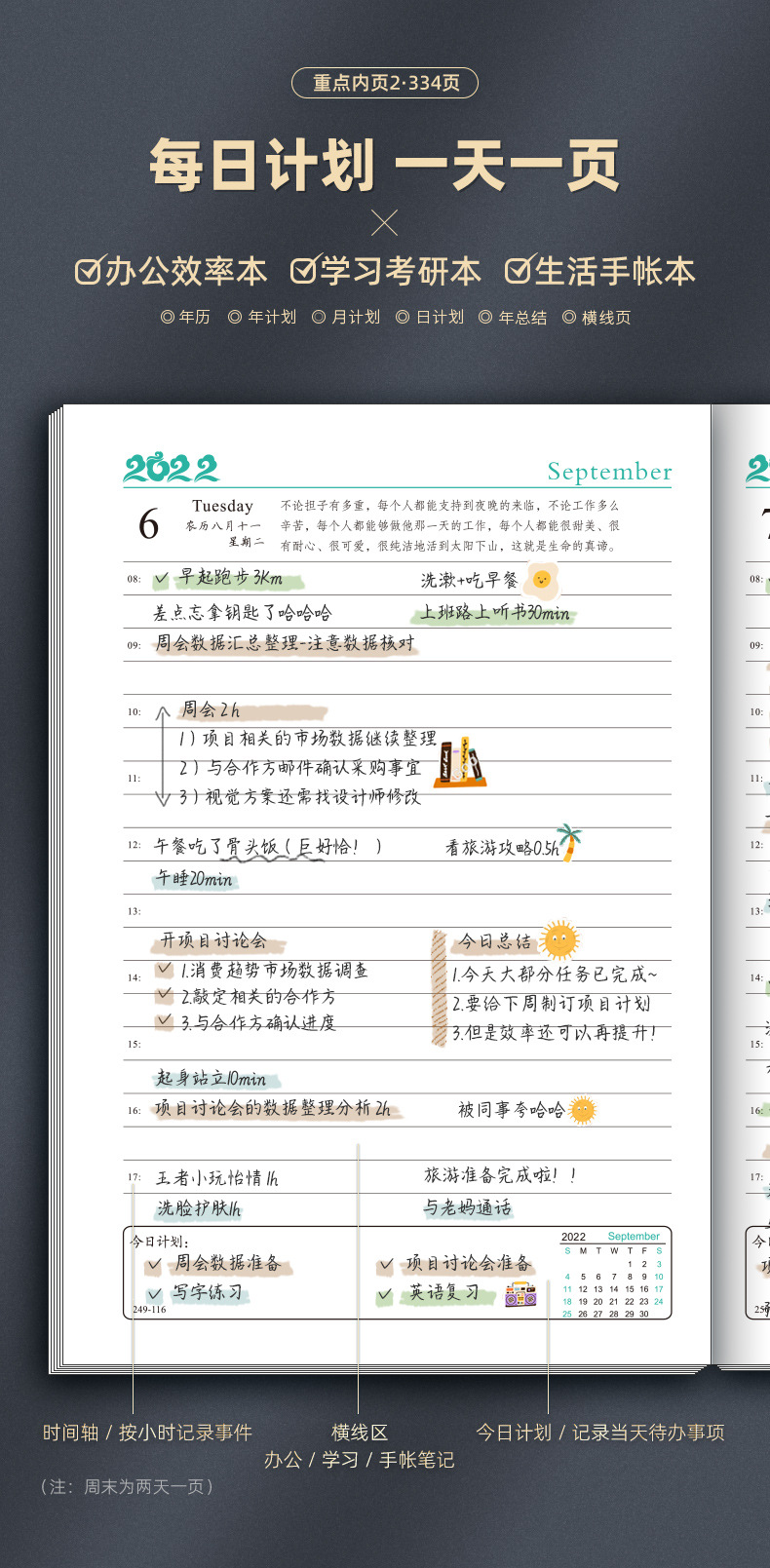
Task: Click the fried egg sticker beside 洗漱+吃早餐
Action: pyautogui.click(x=540, y=579)
